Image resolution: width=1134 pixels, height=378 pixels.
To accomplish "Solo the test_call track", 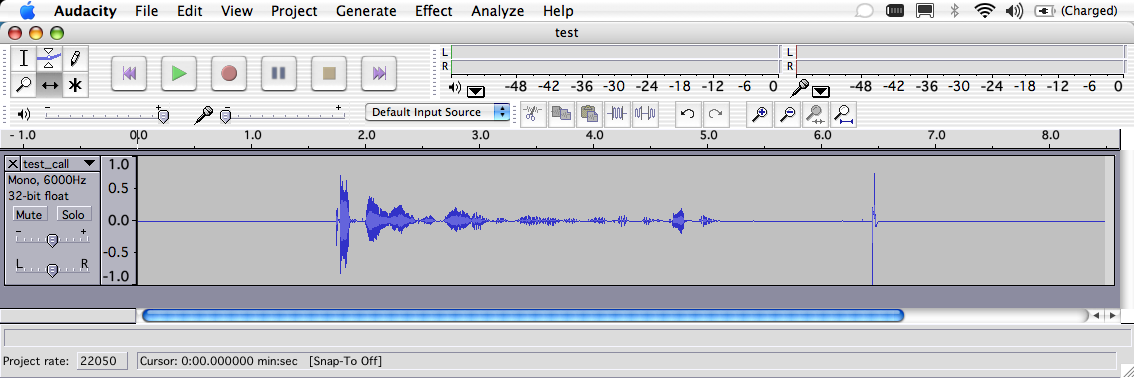I will 73,215.
